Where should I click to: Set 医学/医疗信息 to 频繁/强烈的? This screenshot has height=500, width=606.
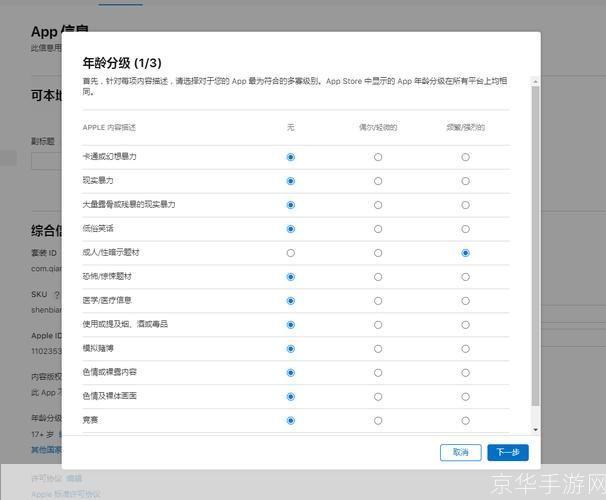[x=465, y=301]
